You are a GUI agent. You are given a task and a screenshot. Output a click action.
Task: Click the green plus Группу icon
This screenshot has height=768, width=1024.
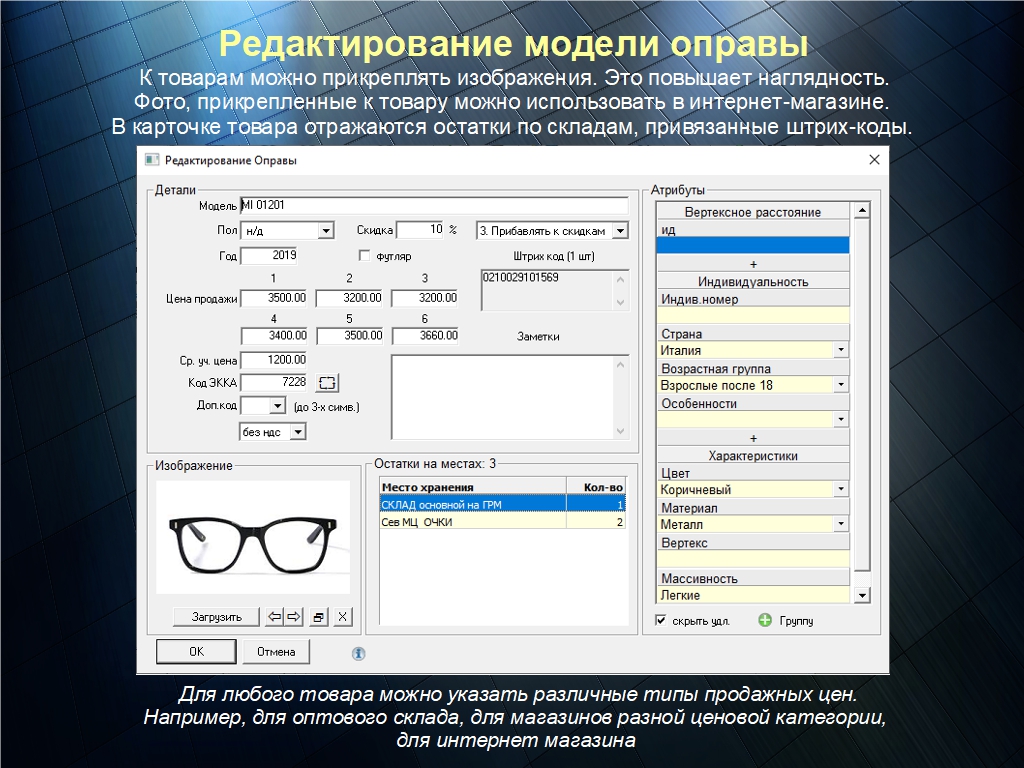click(766, 620)
